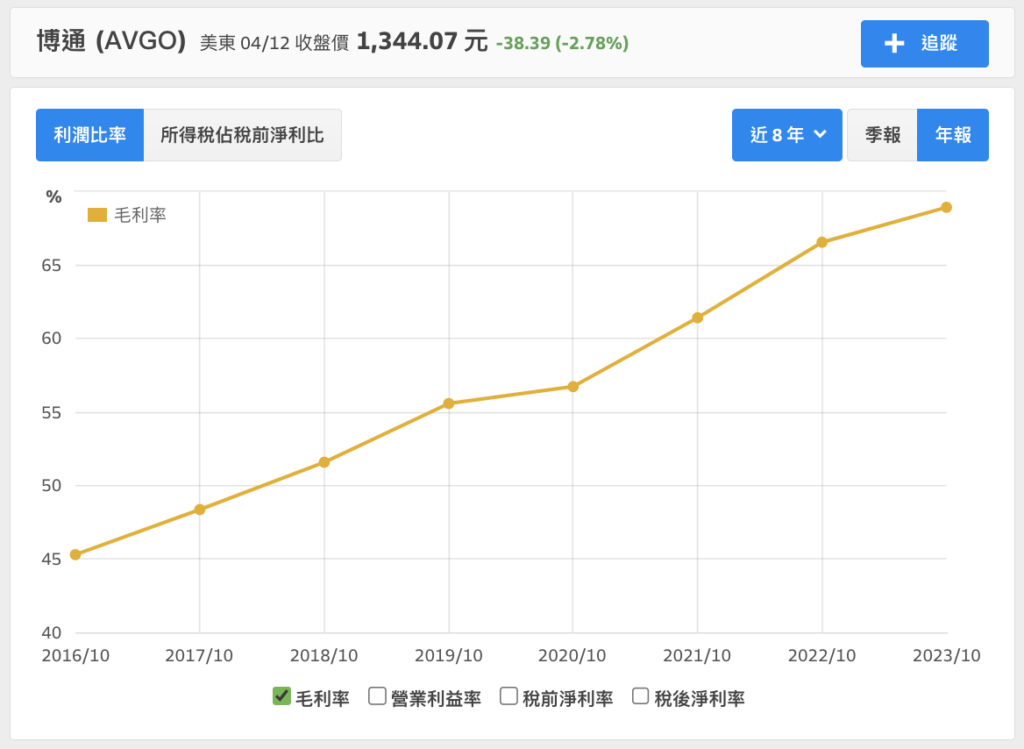The height and width of the screenshot is (749, 1024).
Task: Click the 美東 04/12 收盤價 label
Action: pyautogui.click(x=274, y=43)
